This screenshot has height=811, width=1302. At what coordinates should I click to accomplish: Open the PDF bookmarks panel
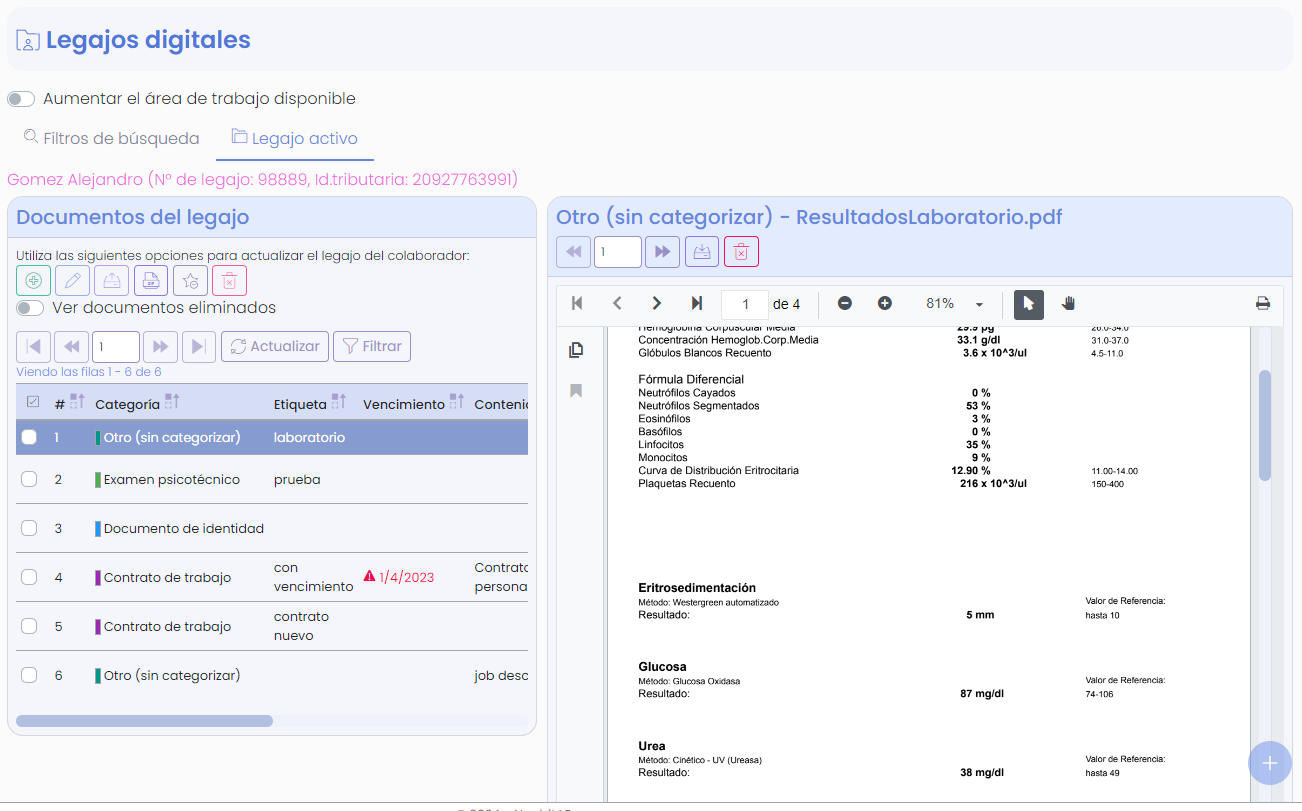pos(576,391)
